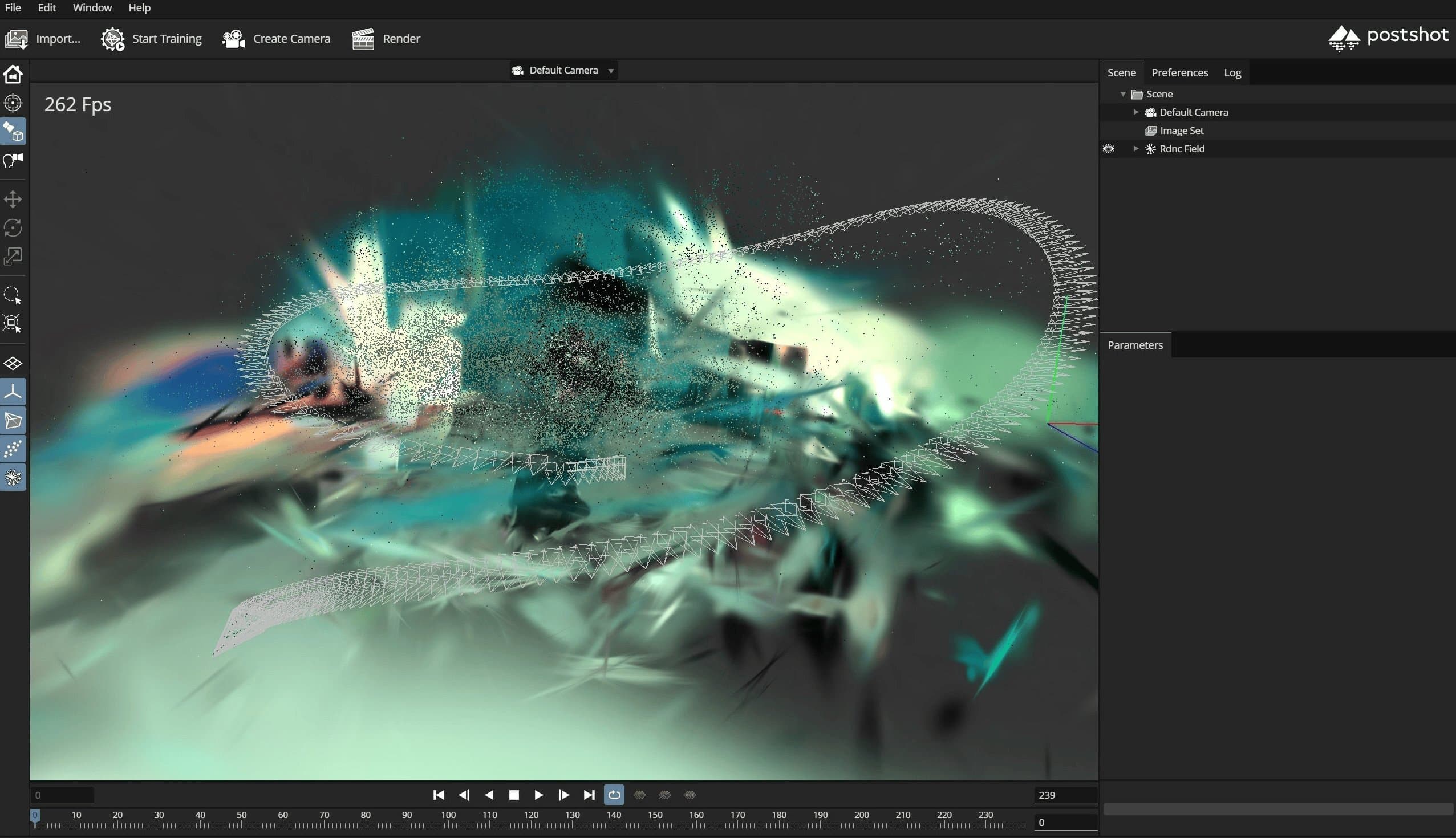
Task: Select the box crop selection tool
Action: 13,323
